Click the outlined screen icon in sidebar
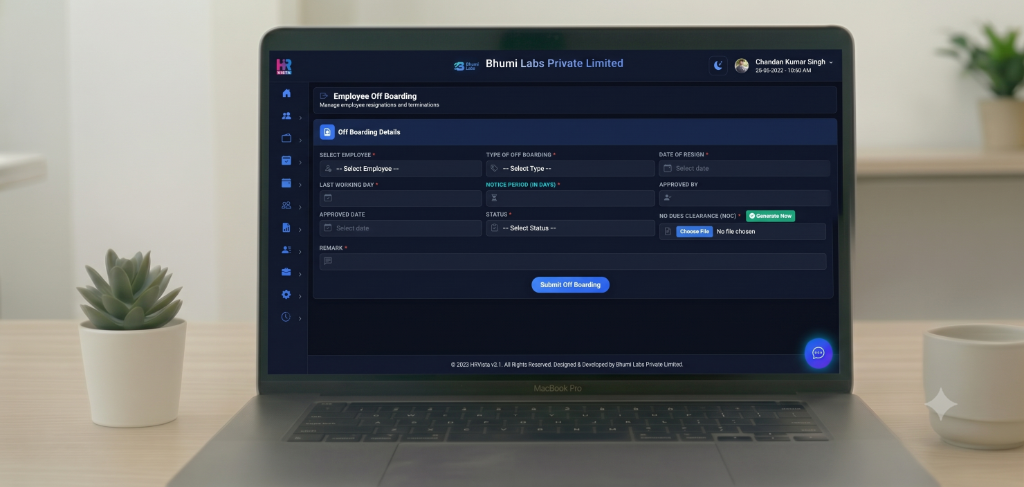 click(286, 138)
